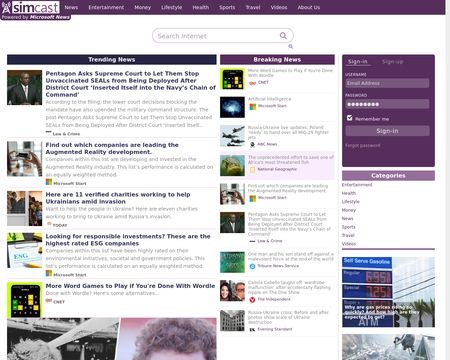Click the fish thumbnail in Breaking News
The height and width of the screenshot is (360, 450).
point(232,165)
